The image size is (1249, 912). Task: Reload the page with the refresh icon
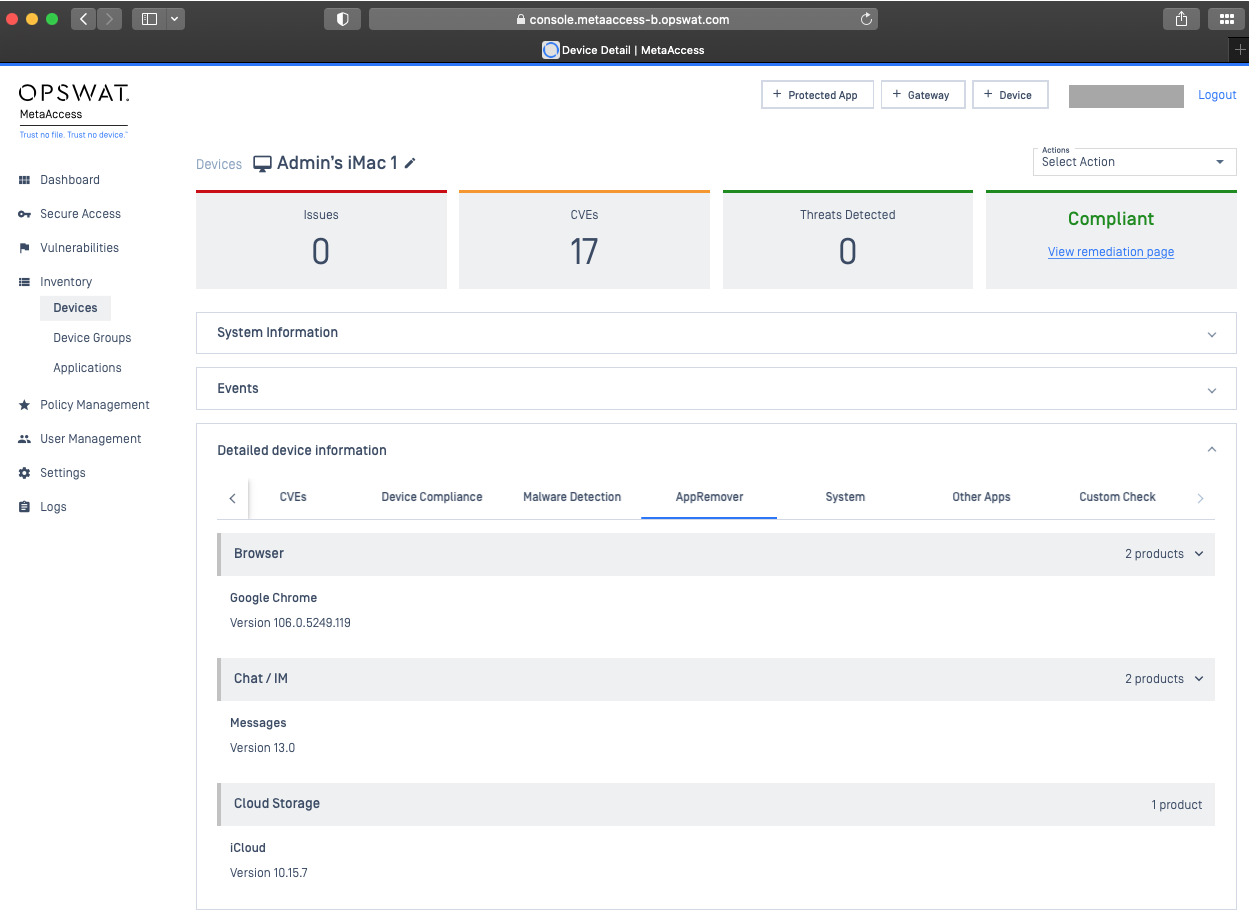pyautogui.click(x=866, y=19)
